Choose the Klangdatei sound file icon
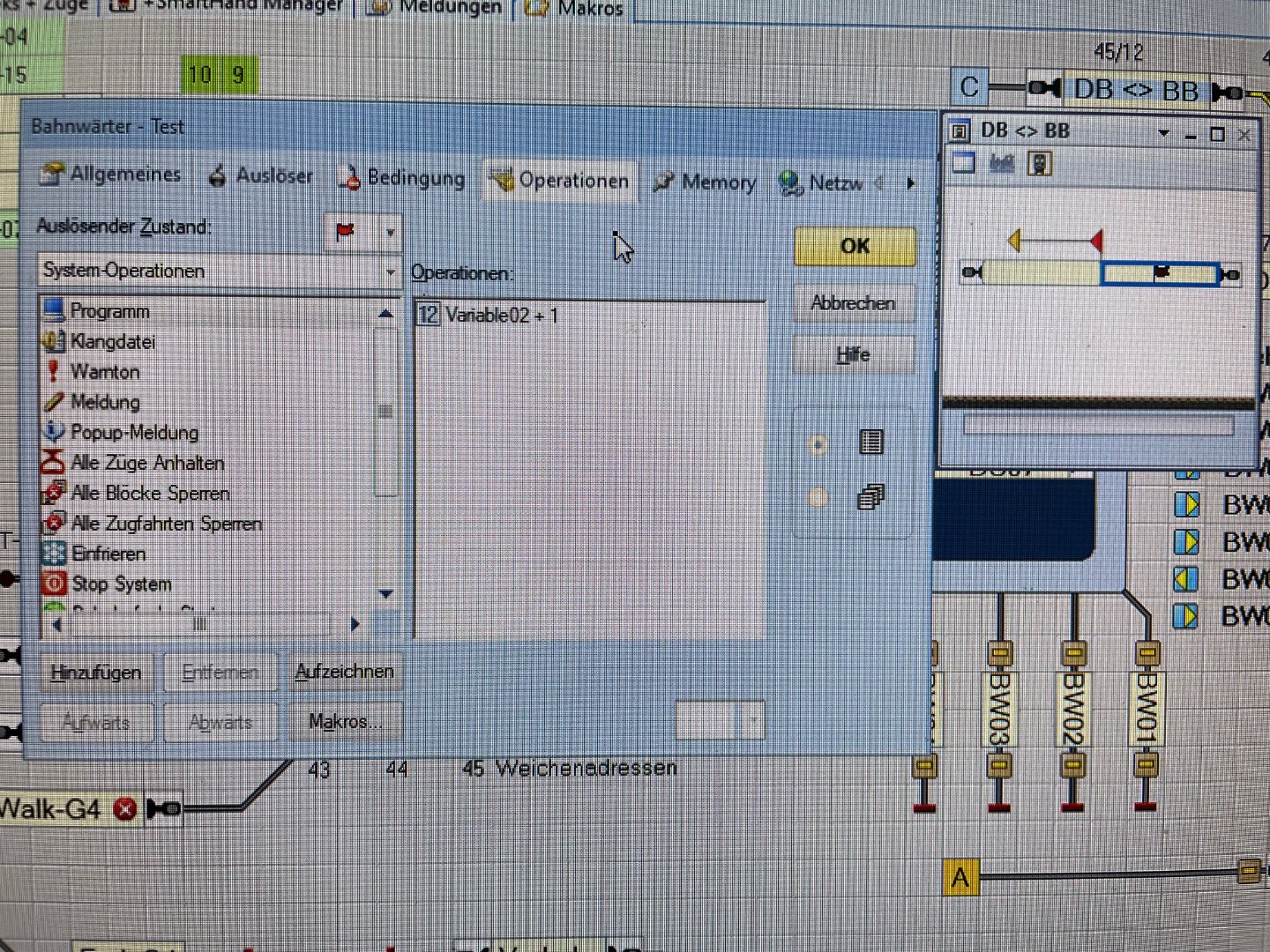This screenshot has width=1270, height=952. 54,341
